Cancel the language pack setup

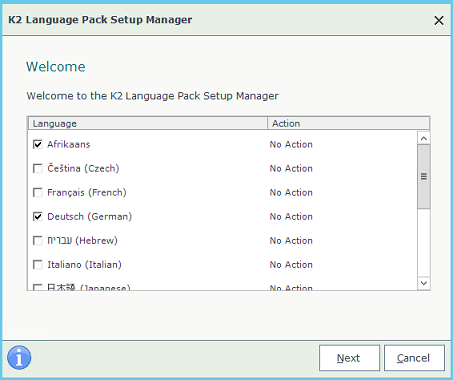[x=414, y=358]
